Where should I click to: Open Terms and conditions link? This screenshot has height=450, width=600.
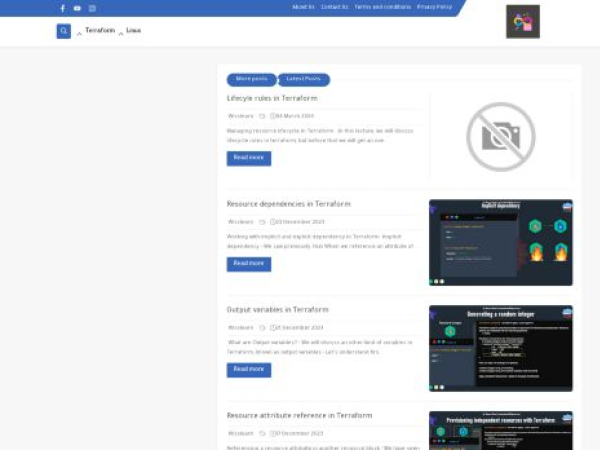coord(383,7)
